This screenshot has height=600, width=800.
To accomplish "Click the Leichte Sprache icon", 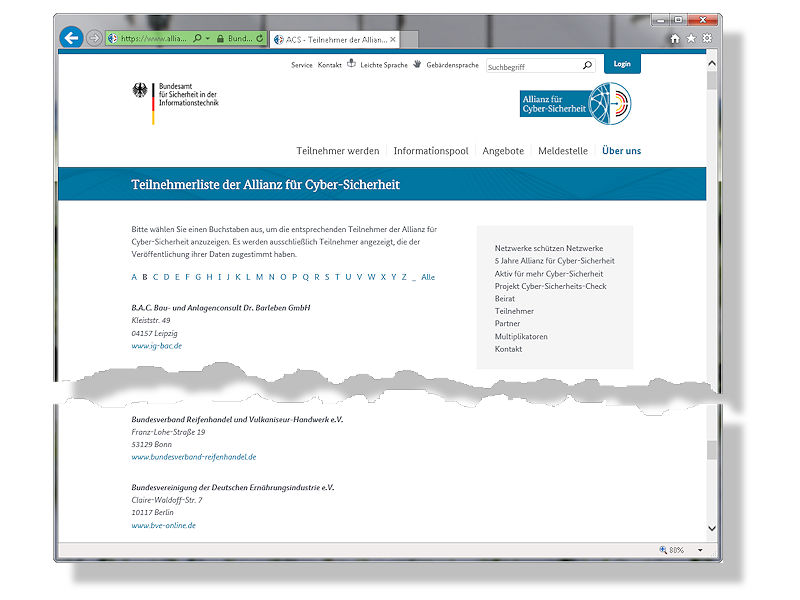I will tap(351, 64).
